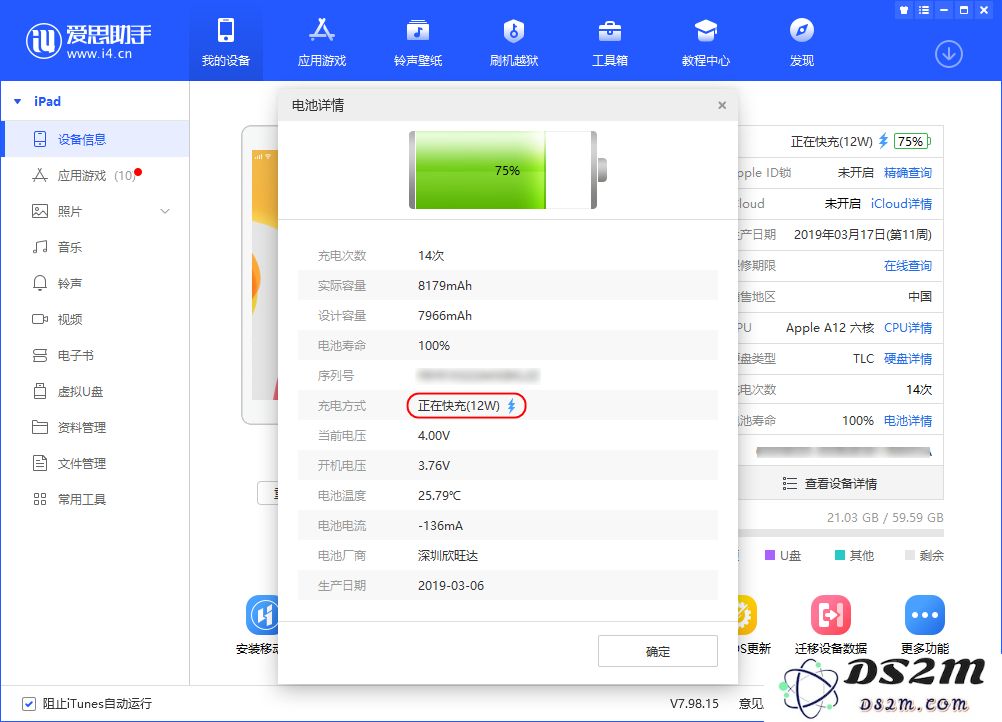Click 设计容量 value 7966mAh
This screenshot has height=722, width=1002.
[445, 316]
